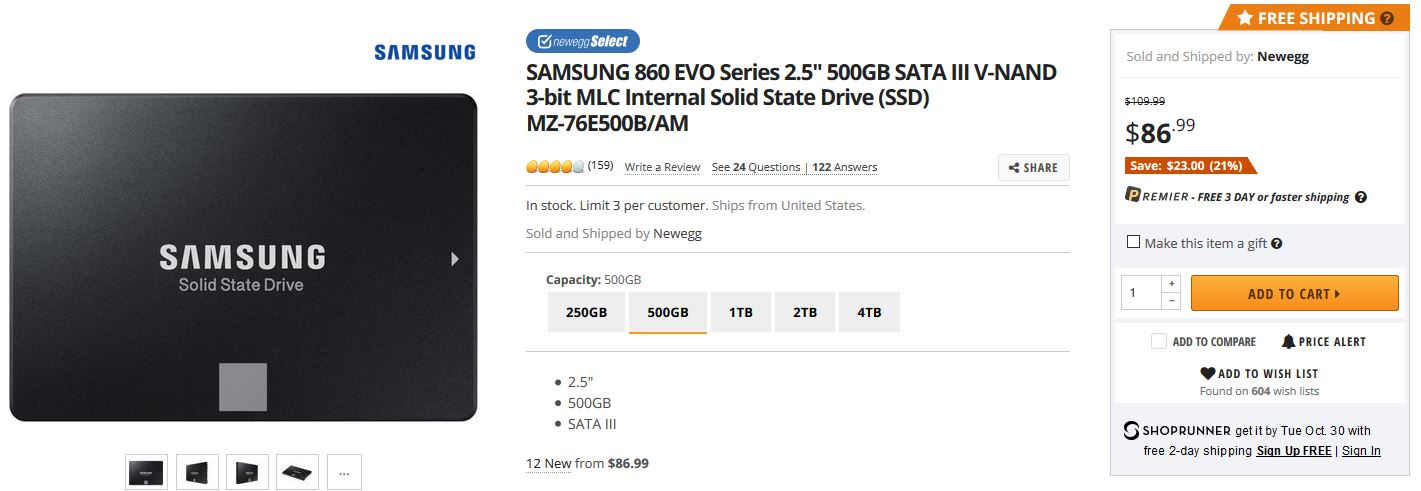Click the Samsung brand logo
Viewport: 1421px width, 491px height.
pyautogui.click(x=425, y=52)
